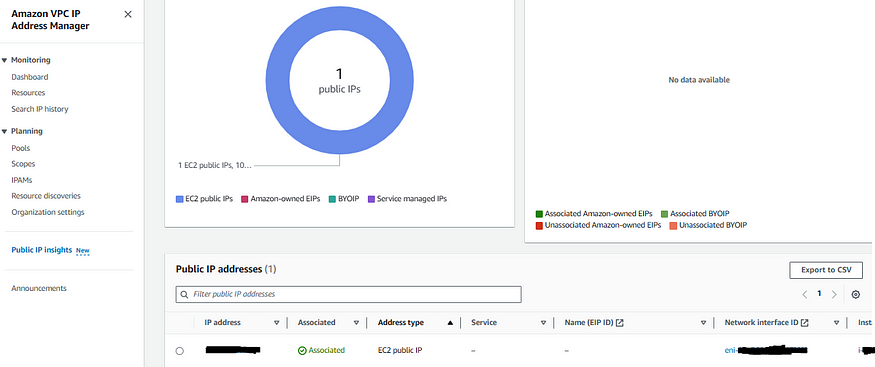
Task: Open Scopes page
Action: [x=23, y=164]
